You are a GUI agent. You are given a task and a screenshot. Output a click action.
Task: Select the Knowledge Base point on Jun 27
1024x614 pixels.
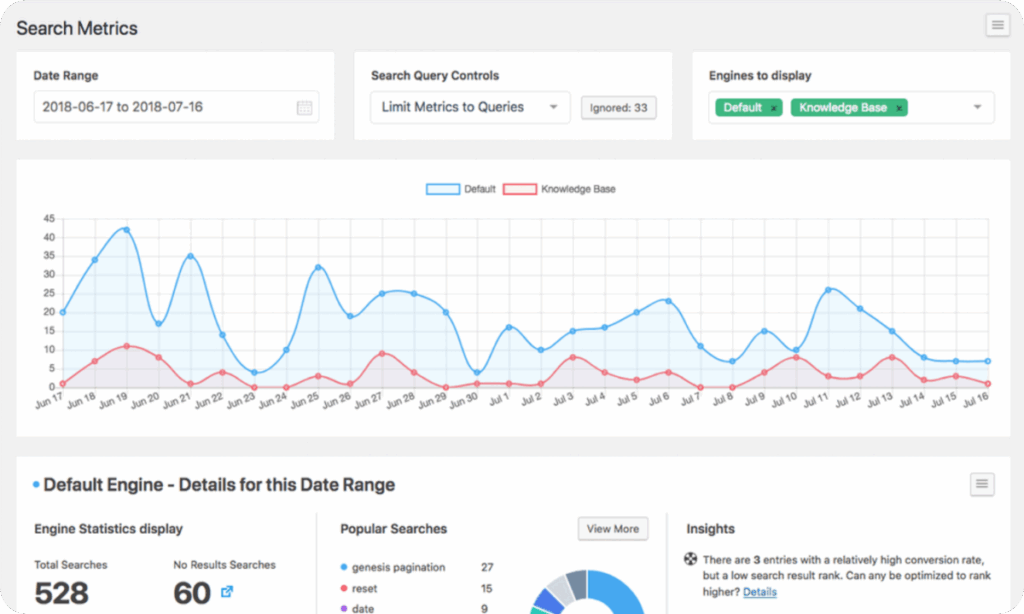point(382,353)
